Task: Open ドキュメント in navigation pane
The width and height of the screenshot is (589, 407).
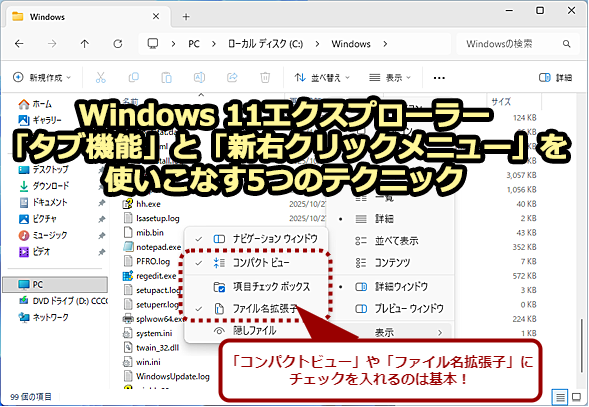Action: click(43, 202)
